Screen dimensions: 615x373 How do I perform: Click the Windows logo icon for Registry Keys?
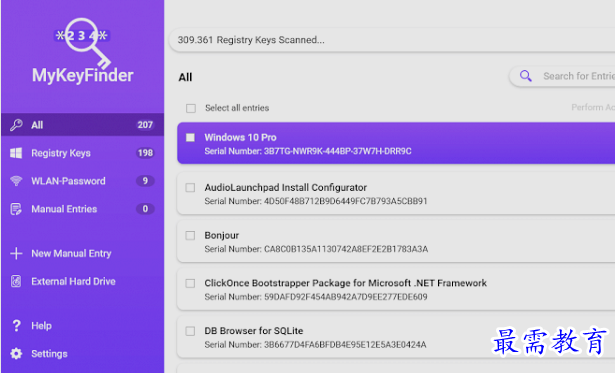16,153
